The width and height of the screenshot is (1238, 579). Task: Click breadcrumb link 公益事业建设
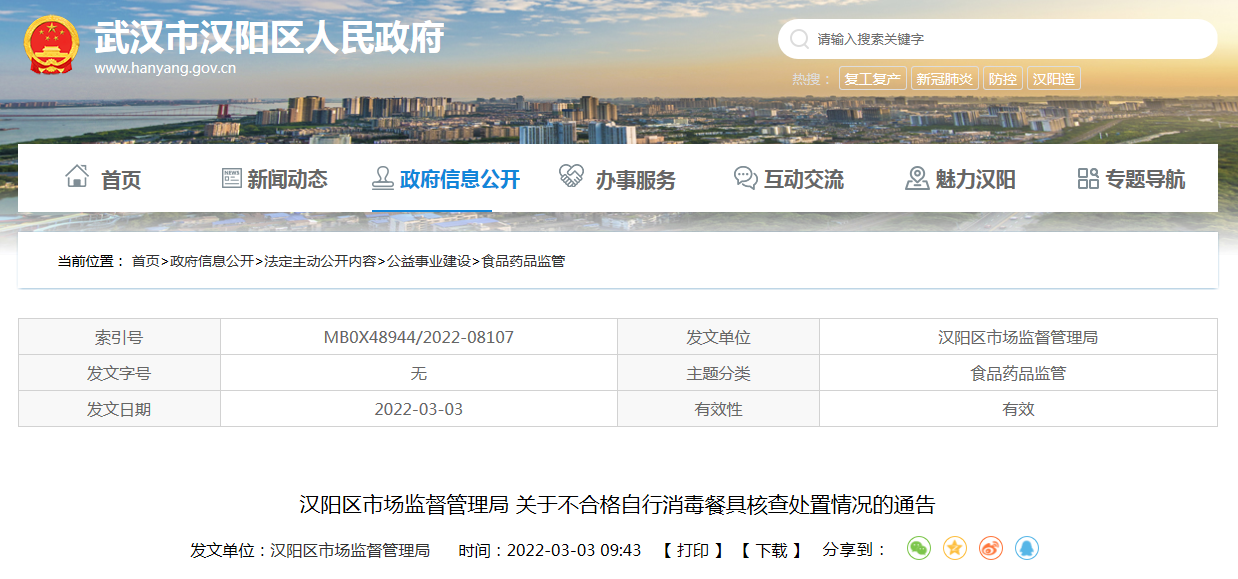(x=429, y=261)
